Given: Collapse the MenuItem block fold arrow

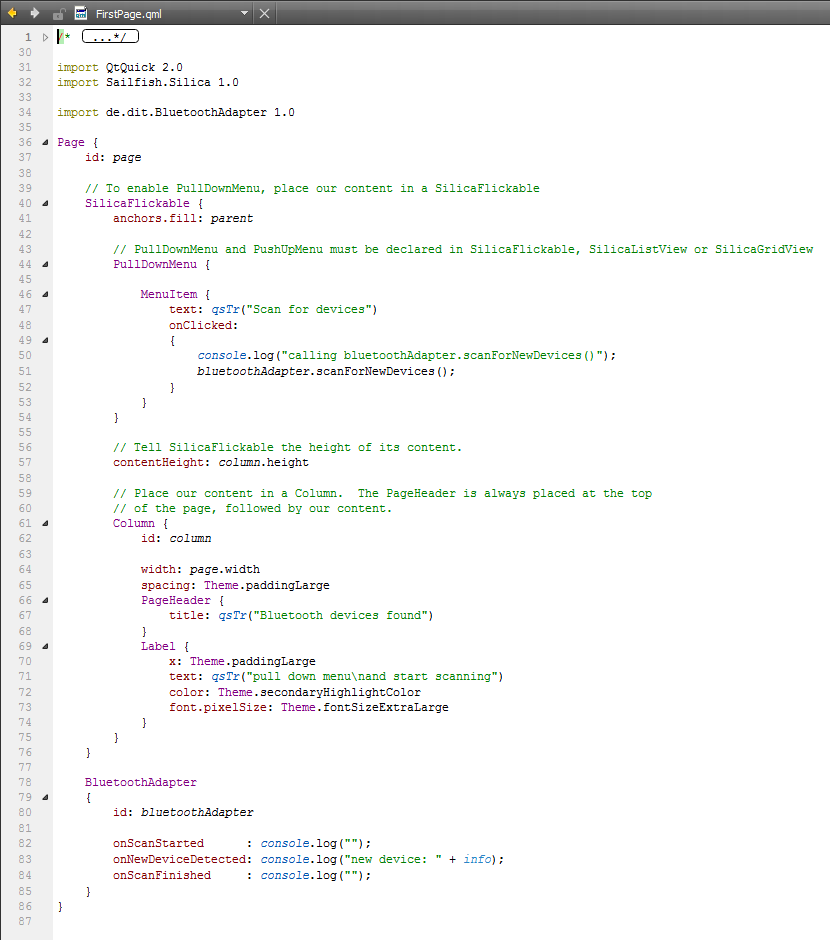Looking at the screenshot, I should tap(45, 294).
